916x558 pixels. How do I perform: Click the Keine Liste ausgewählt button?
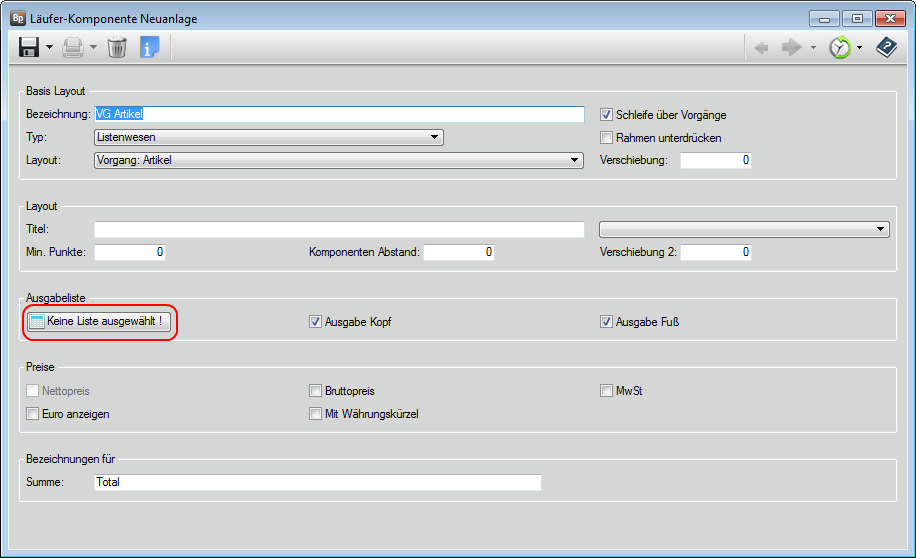[99, 321]
